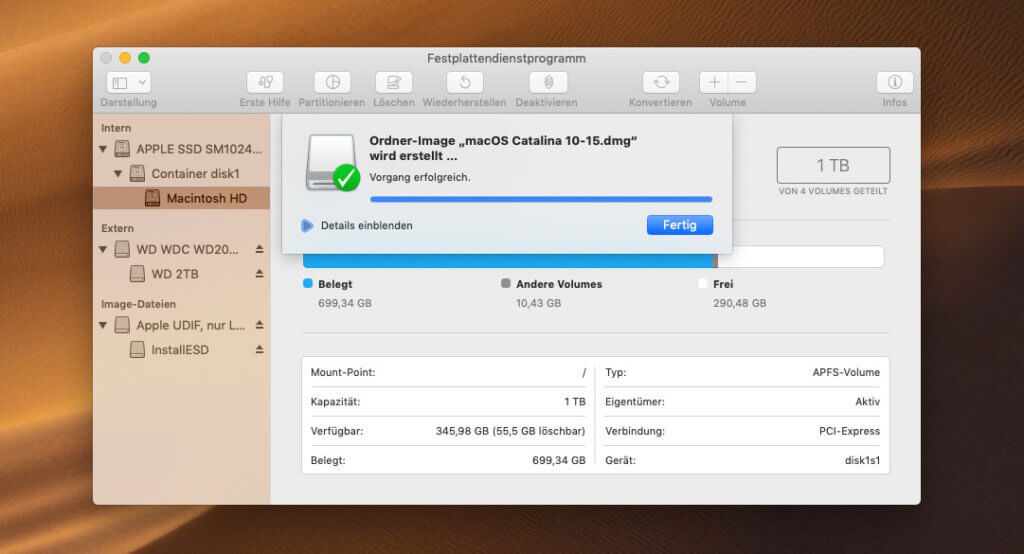Screen dimensions: 1024x554
Task: Click the APFS-Volume type value
Action: coord(846,372)
